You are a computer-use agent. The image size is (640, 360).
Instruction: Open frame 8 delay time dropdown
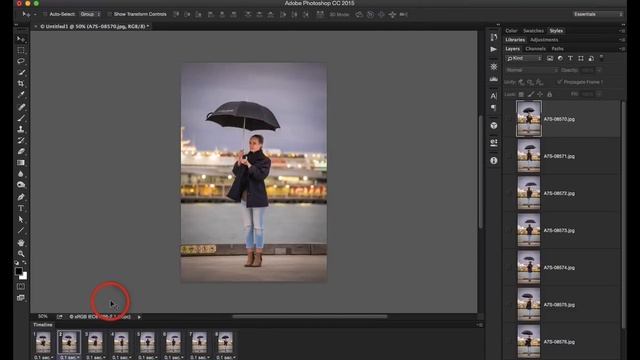pyautogui.click(x=226, y=357)
